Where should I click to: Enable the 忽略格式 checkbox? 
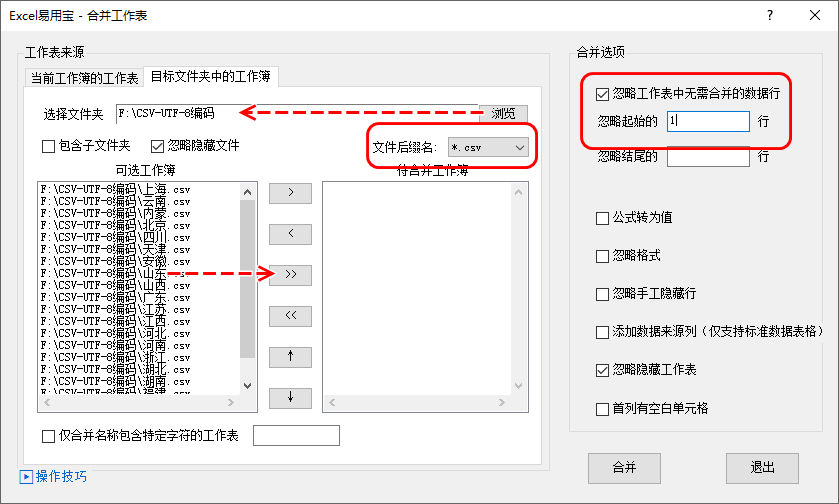pos(602,256)
